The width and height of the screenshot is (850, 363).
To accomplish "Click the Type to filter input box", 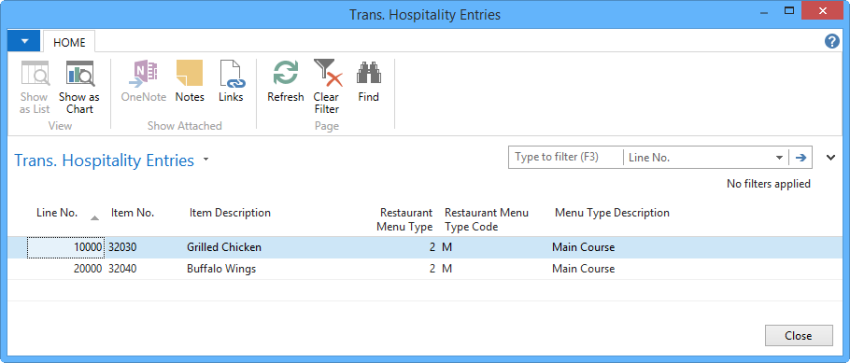I will [x=566, y=158].
